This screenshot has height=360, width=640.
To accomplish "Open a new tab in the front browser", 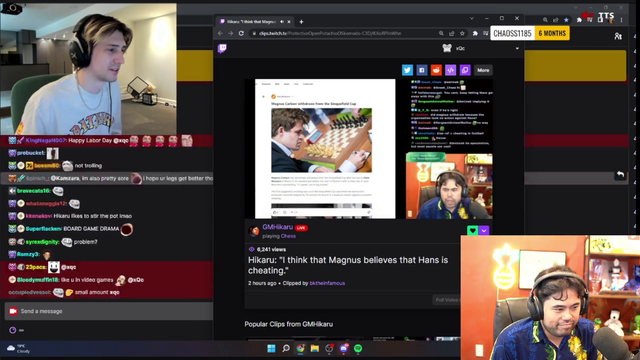I will tap(301, 22).
